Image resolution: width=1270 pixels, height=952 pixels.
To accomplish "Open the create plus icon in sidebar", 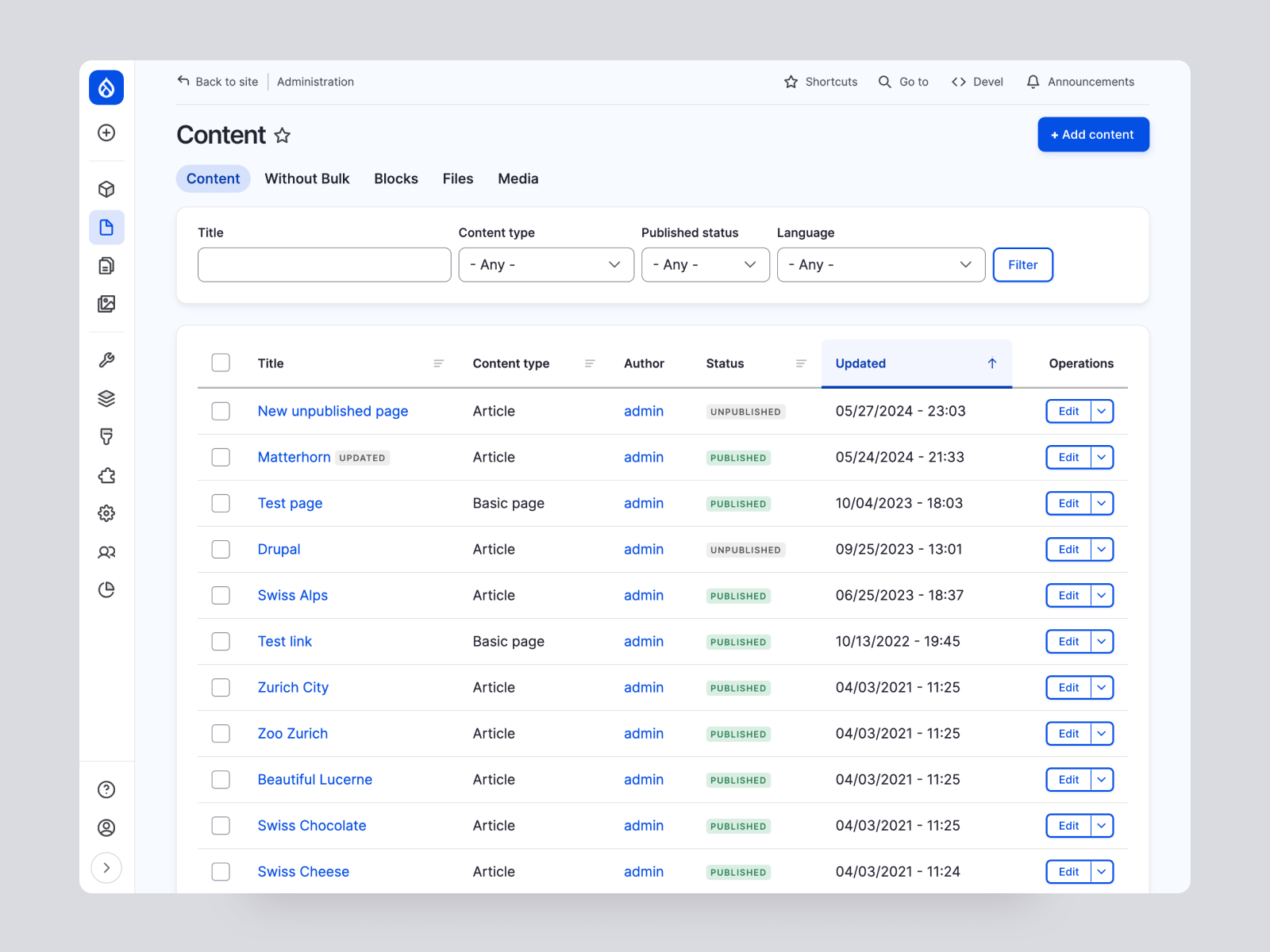I will (x=106, y=132).
